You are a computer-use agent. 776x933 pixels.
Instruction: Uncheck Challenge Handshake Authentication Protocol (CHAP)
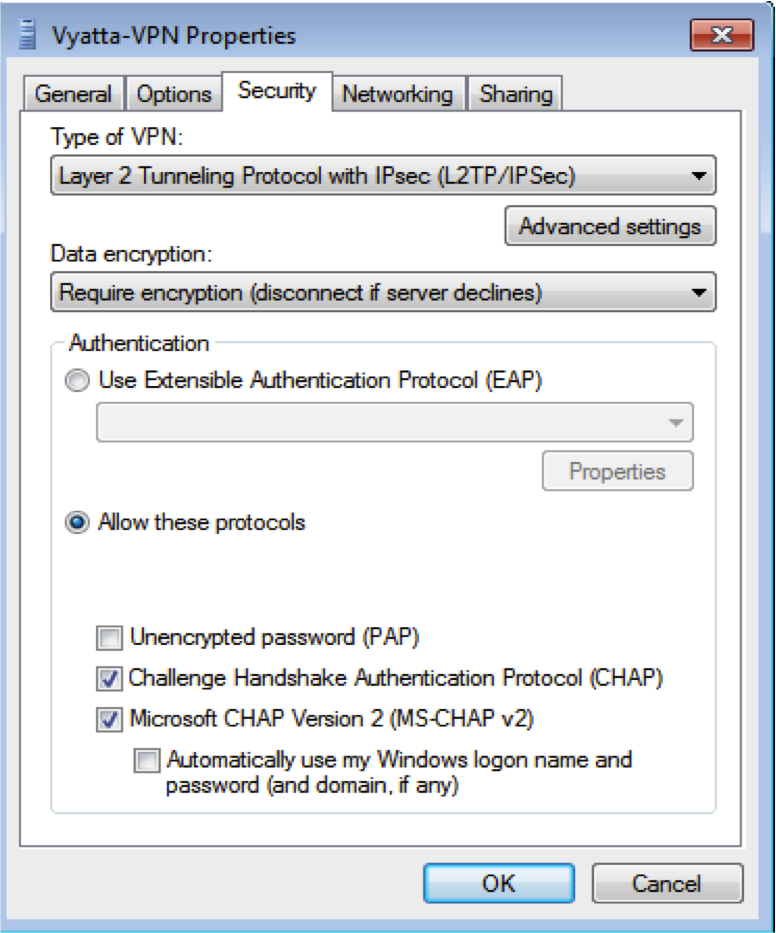tap(109, 678)
